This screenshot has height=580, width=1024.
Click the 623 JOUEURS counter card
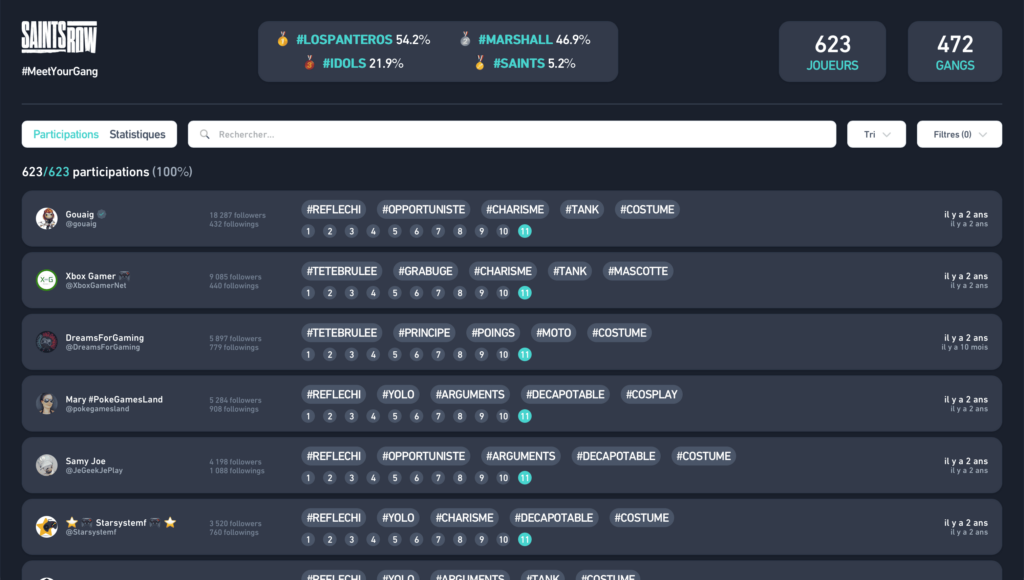(832, 52)
